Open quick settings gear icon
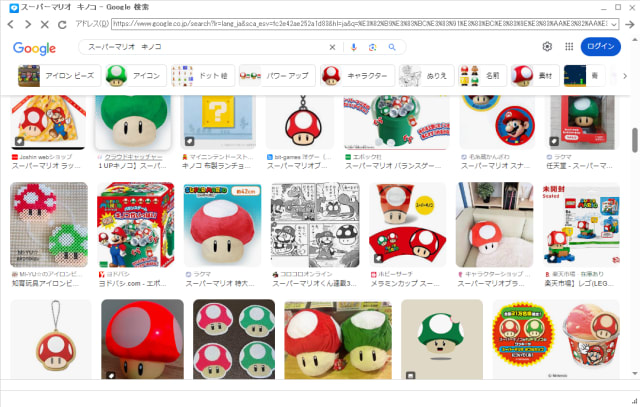 coord(547,47)
